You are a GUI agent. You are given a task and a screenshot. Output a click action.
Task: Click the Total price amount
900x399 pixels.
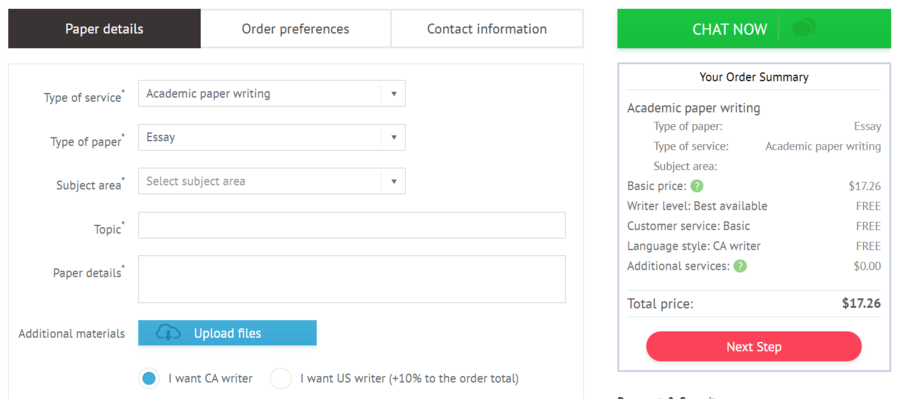coord(861,304)
